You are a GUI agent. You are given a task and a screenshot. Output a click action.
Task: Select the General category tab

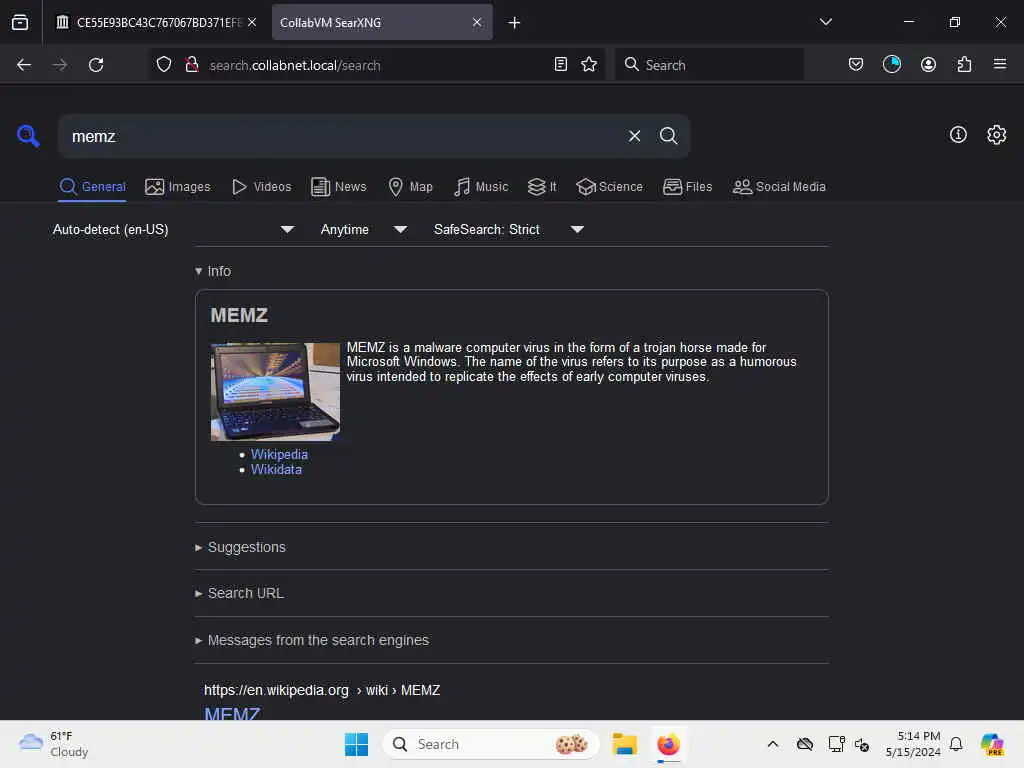click(92, 187)
